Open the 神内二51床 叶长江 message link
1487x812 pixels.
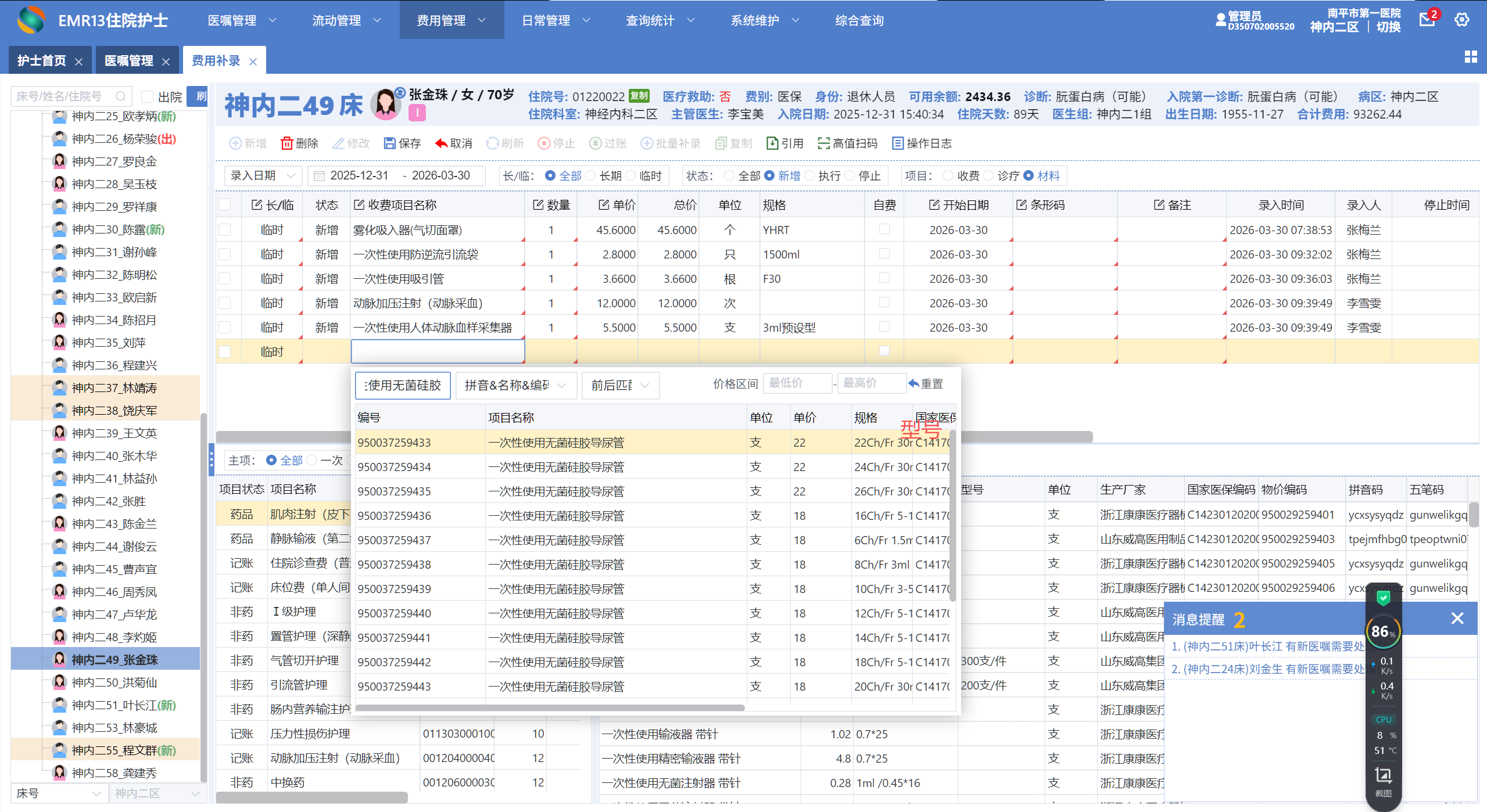[x=1267, y=646]
